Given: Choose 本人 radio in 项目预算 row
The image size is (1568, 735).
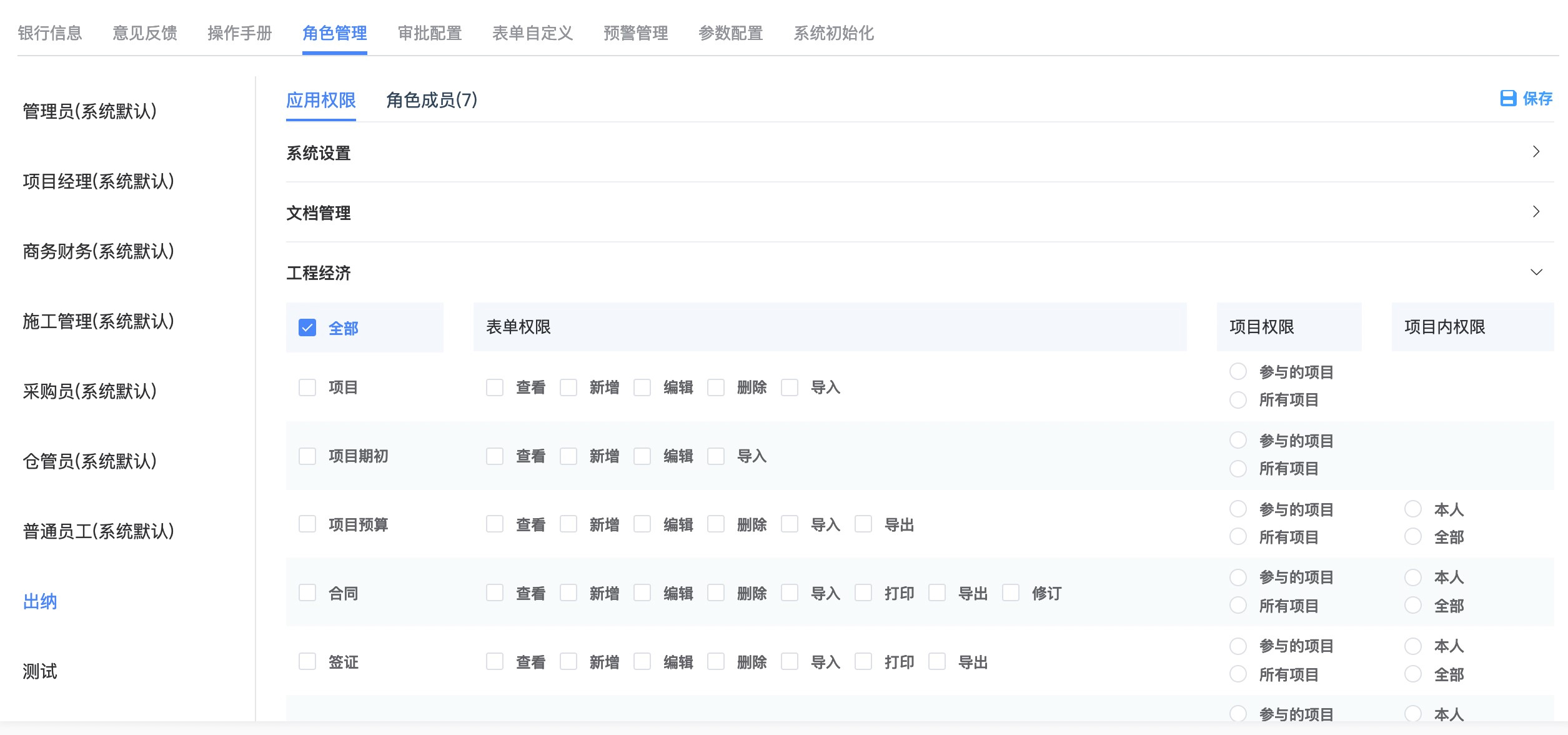Looking at the screenshot, I should coord(1413,509).
